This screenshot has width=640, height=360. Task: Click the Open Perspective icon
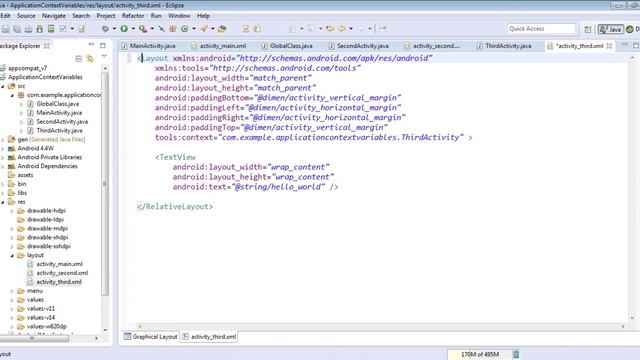coord(588,29)
